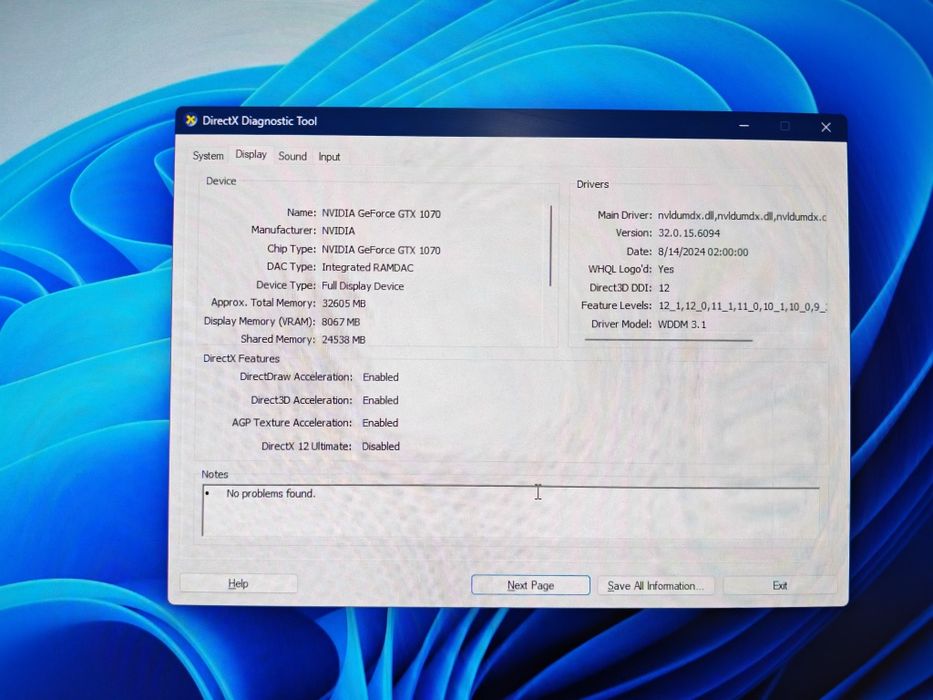Screen dimensions: 933x700
Task: Click the driver Date 8/14/2024 value
Action: [x=703, y=252]
